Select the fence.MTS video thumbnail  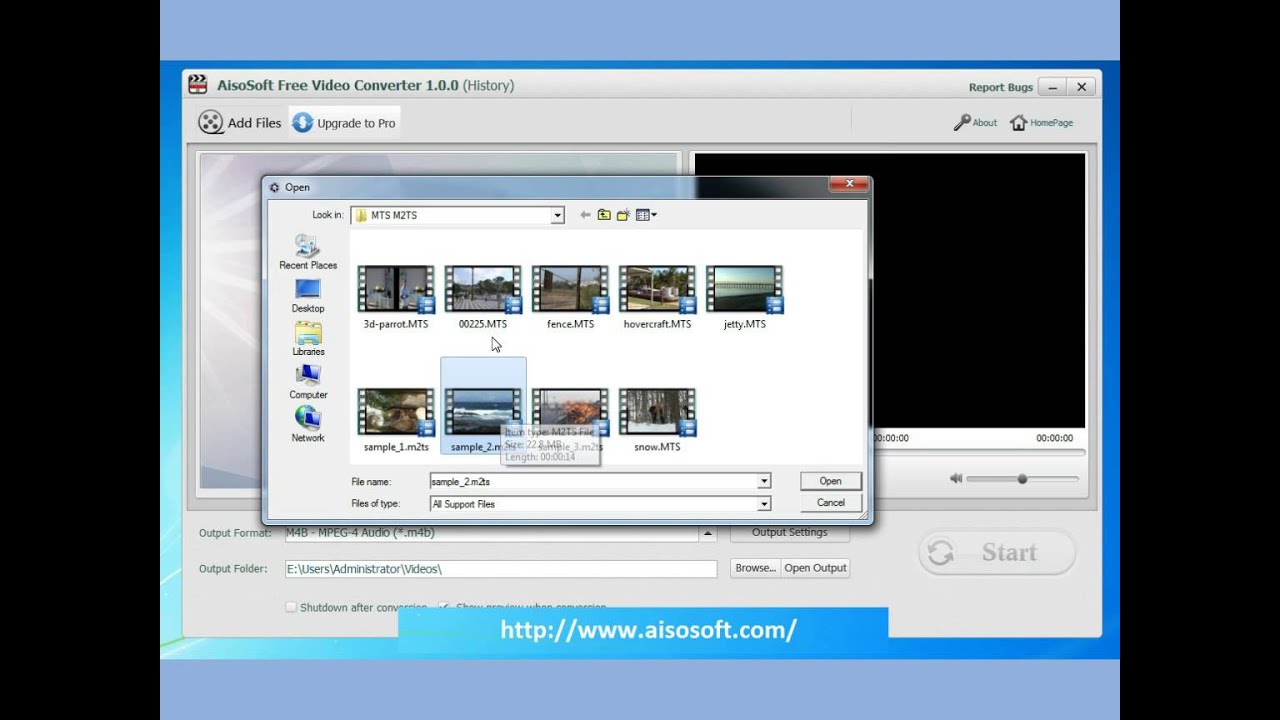pyautogui.click(x=570, y=290)
